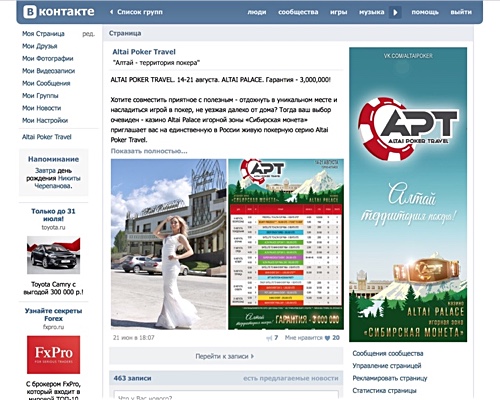Open Мои Фотографии
Image resolution: width=500 pixels, height=400 pixels.
pyautogui.click(x=48, y=58)
